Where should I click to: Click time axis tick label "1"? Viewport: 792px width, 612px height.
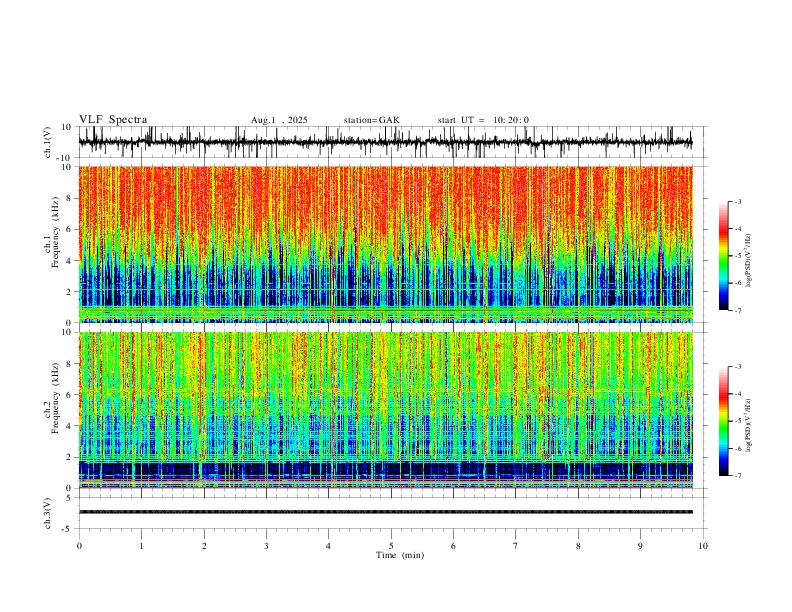(x=141, y=546)
